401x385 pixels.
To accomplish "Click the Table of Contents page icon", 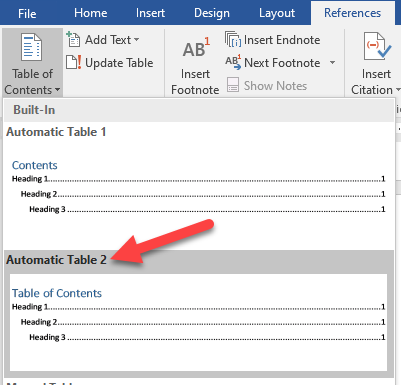I will click(32, 47).
